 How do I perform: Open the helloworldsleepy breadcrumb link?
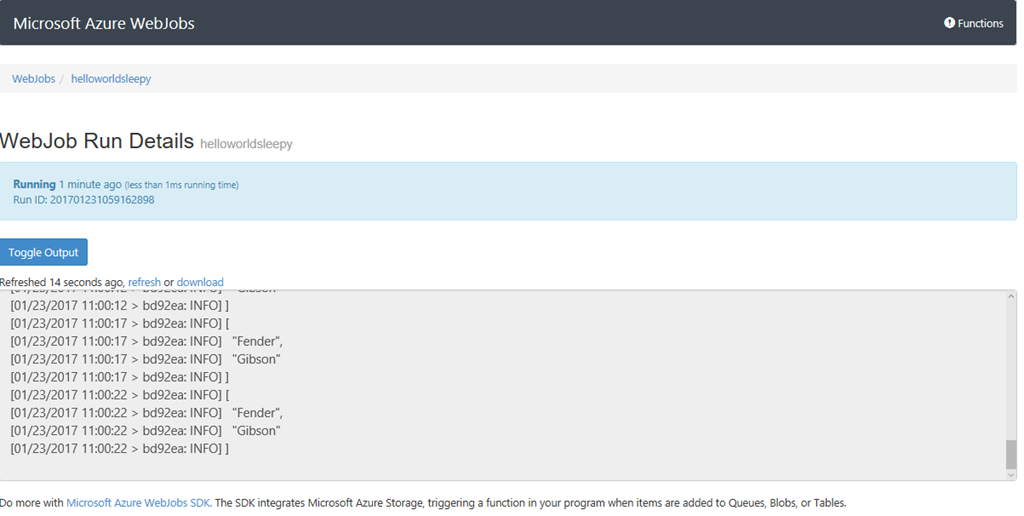[x=111, y=78]
